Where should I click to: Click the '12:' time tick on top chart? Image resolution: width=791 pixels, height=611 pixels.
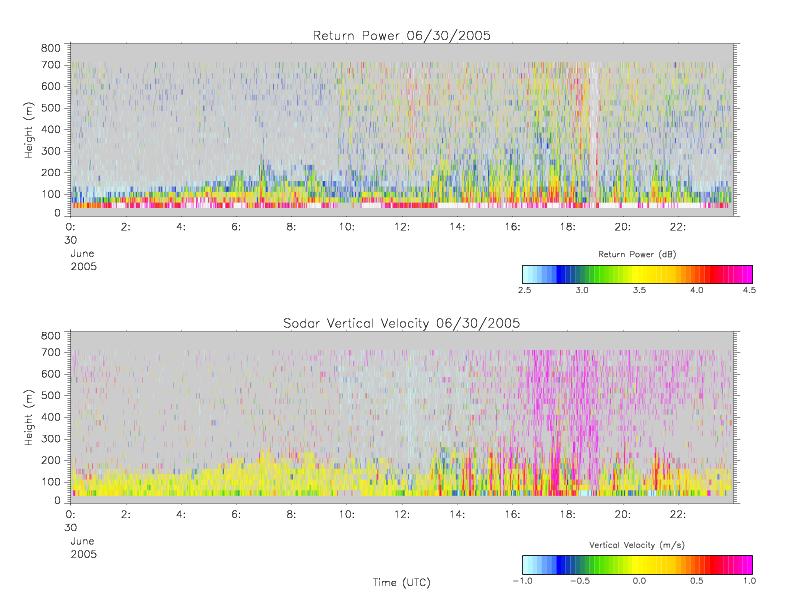(402, 227)
